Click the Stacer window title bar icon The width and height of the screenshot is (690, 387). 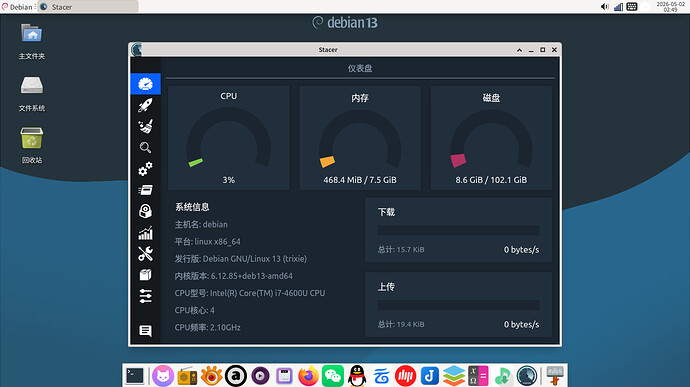pos(137,49)
